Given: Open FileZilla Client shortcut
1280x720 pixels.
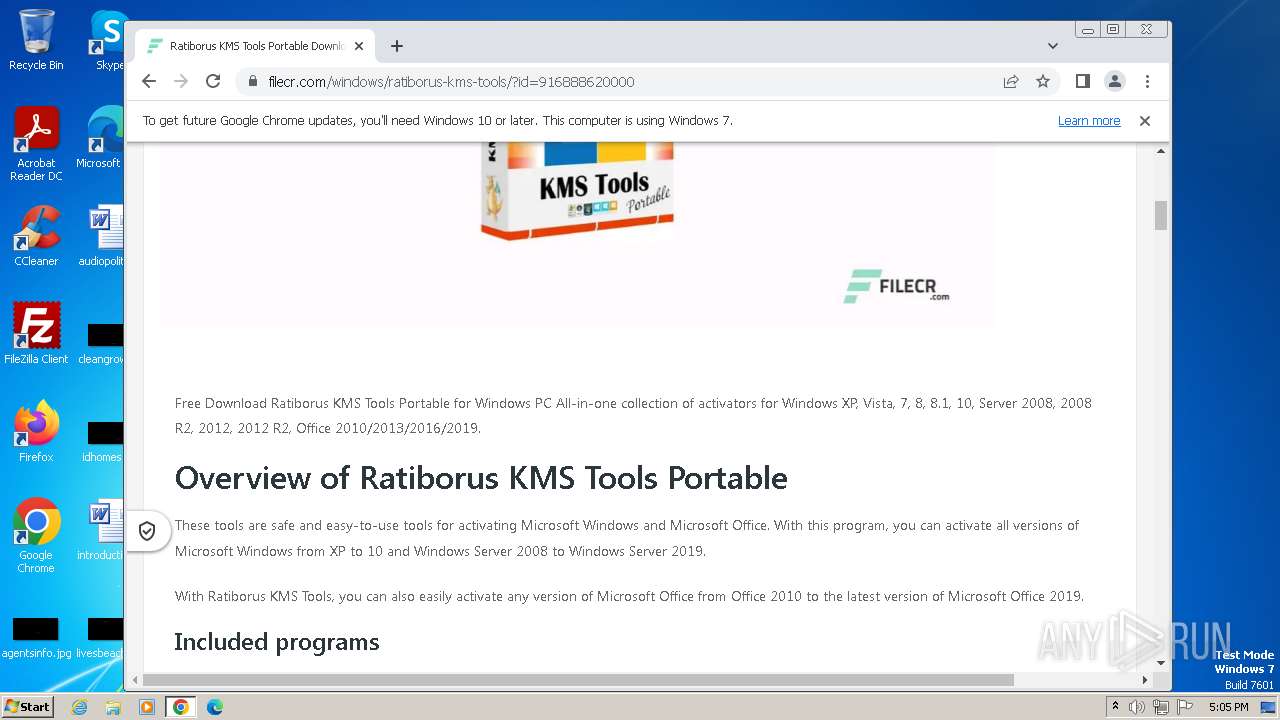Looking at the screenshot, I should [36, 334].
